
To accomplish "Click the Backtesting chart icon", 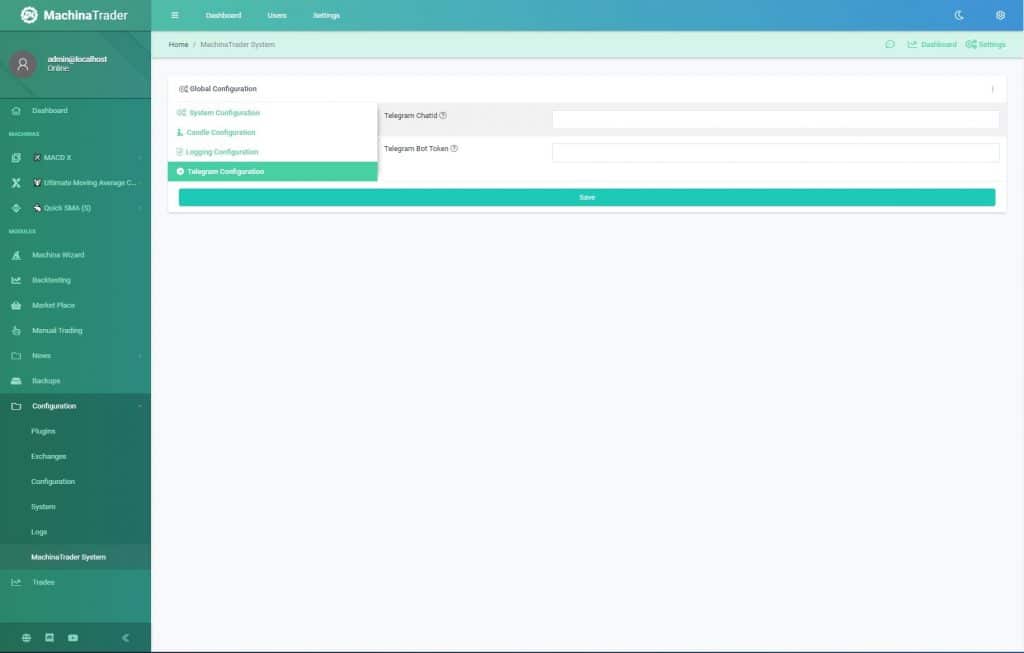I will tap(16, 280).
